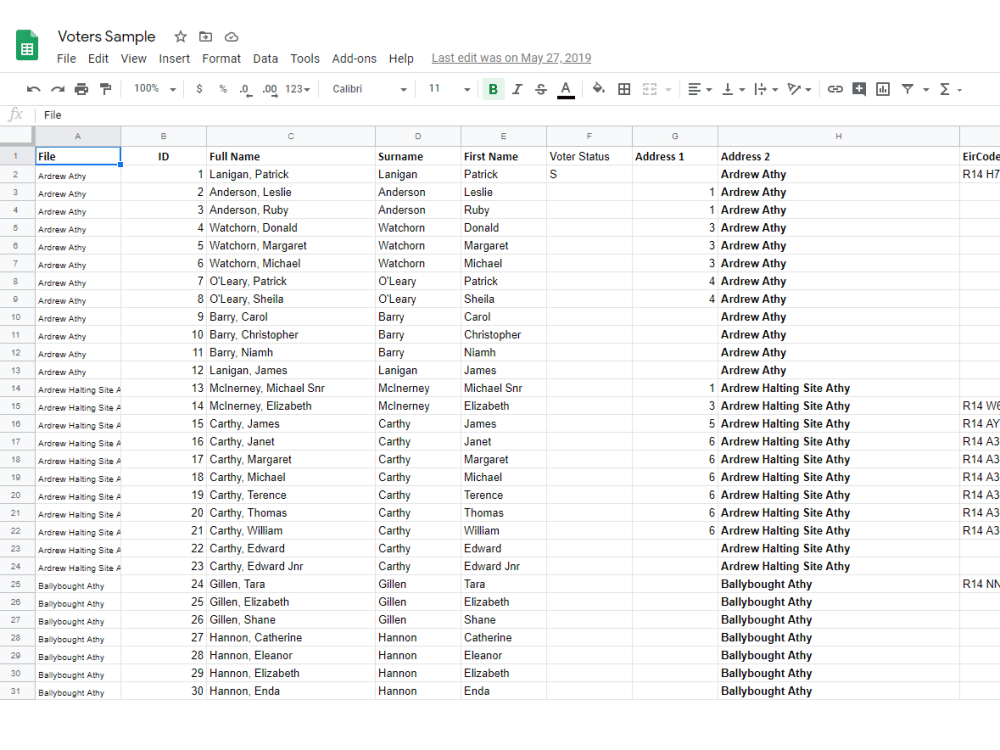Open the fill color picker

pos(598,89)
